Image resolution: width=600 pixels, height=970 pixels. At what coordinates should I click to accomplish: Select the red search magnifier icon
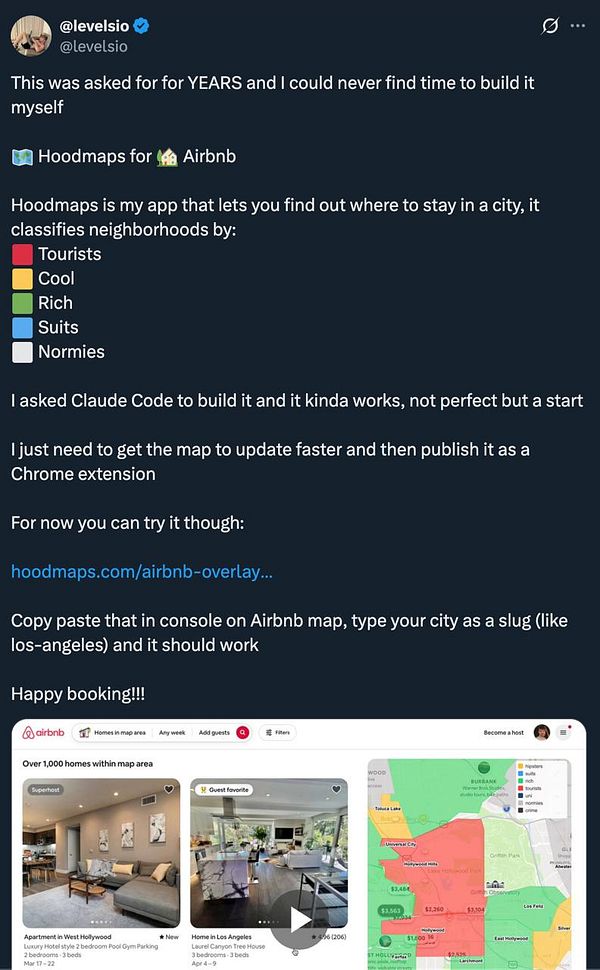(x=243, y=732)
